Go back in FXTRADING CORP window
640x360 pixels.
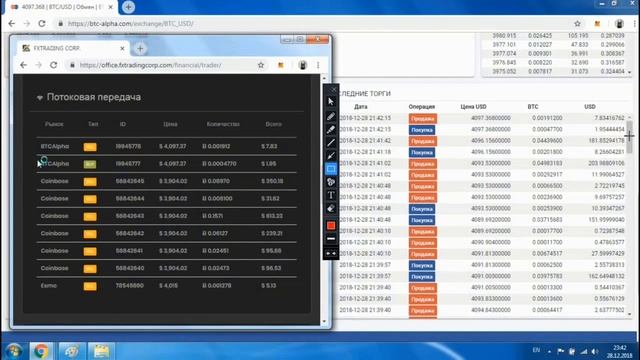point(24,65)
